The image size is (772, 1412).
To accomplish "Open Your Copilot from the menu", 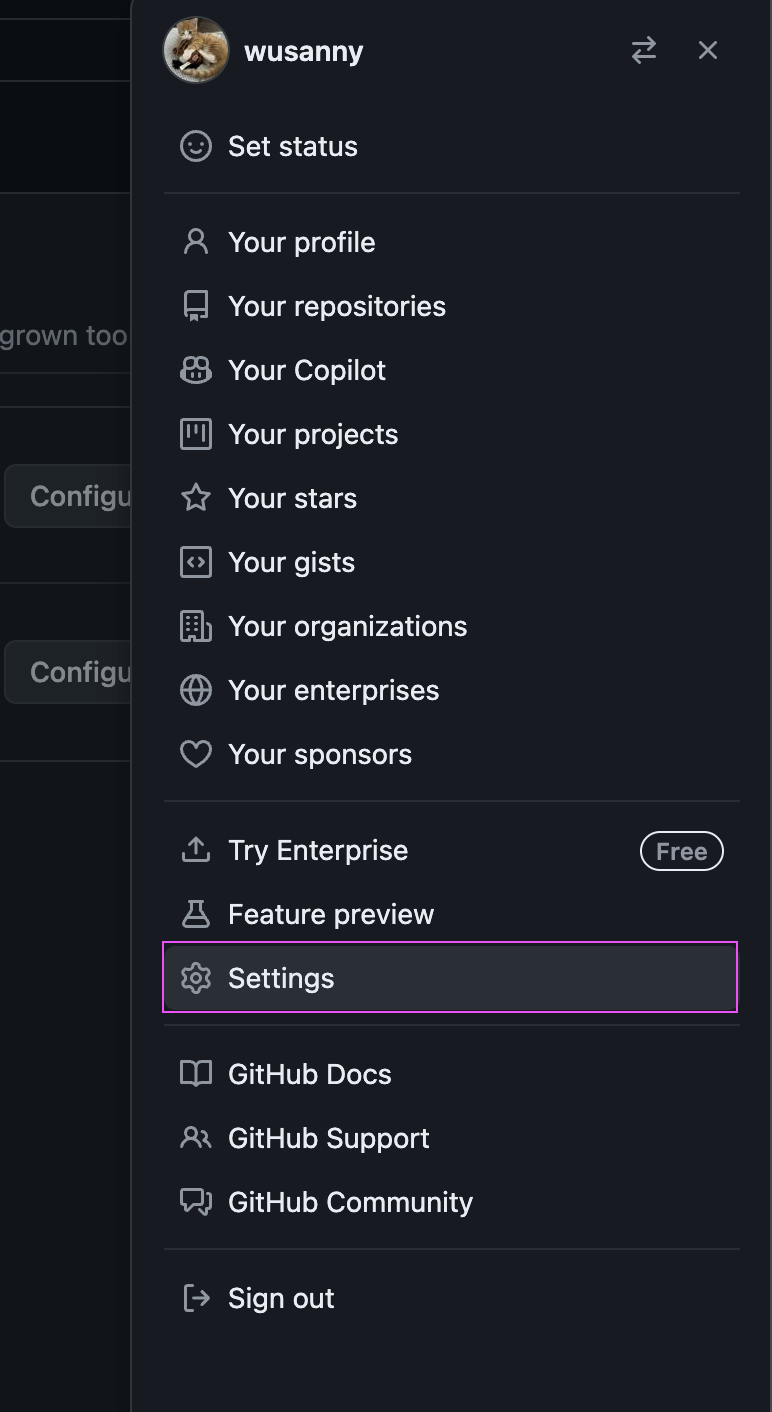I will 307,370.
